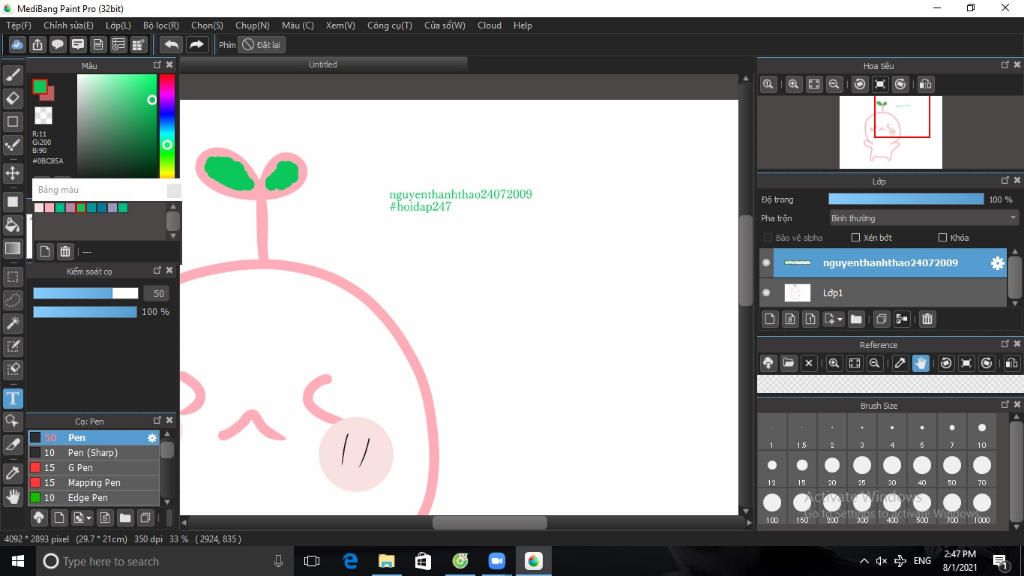The height and width of the screenshot is (576, 1024).
Task: Open the Chỉnh sửa(E) menu
Action: [x=69, y=25]
